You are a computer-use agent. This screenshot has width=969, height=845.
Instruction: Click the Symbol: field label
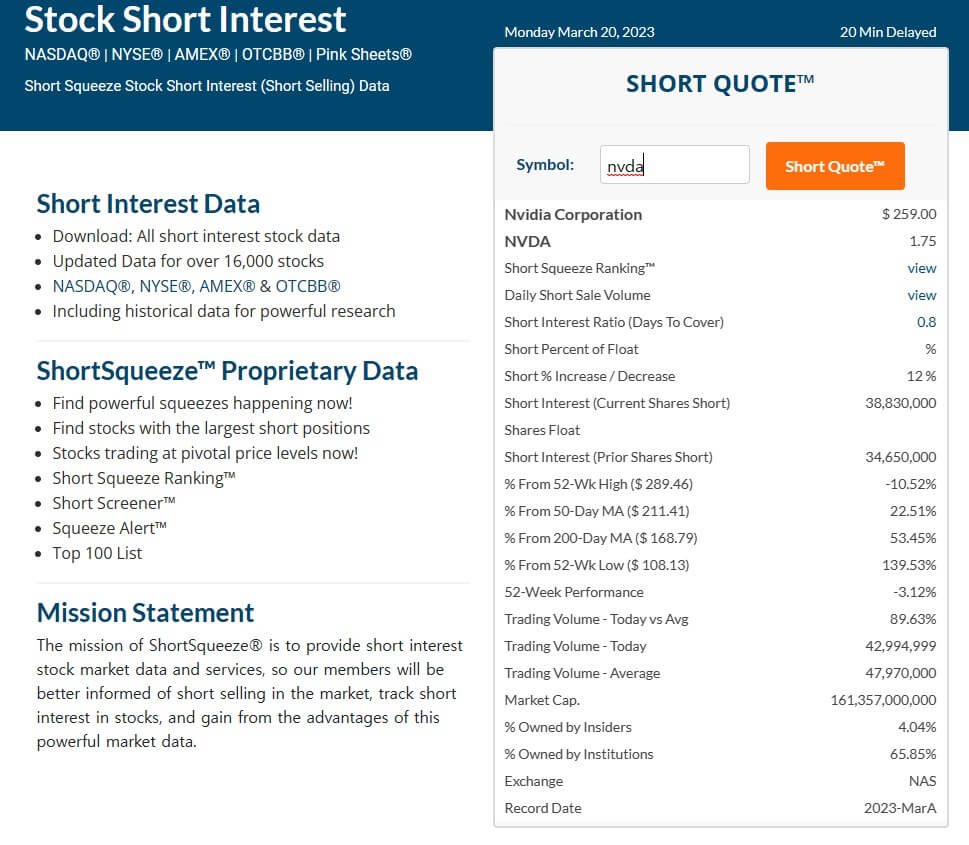click(x=545, y=165)
